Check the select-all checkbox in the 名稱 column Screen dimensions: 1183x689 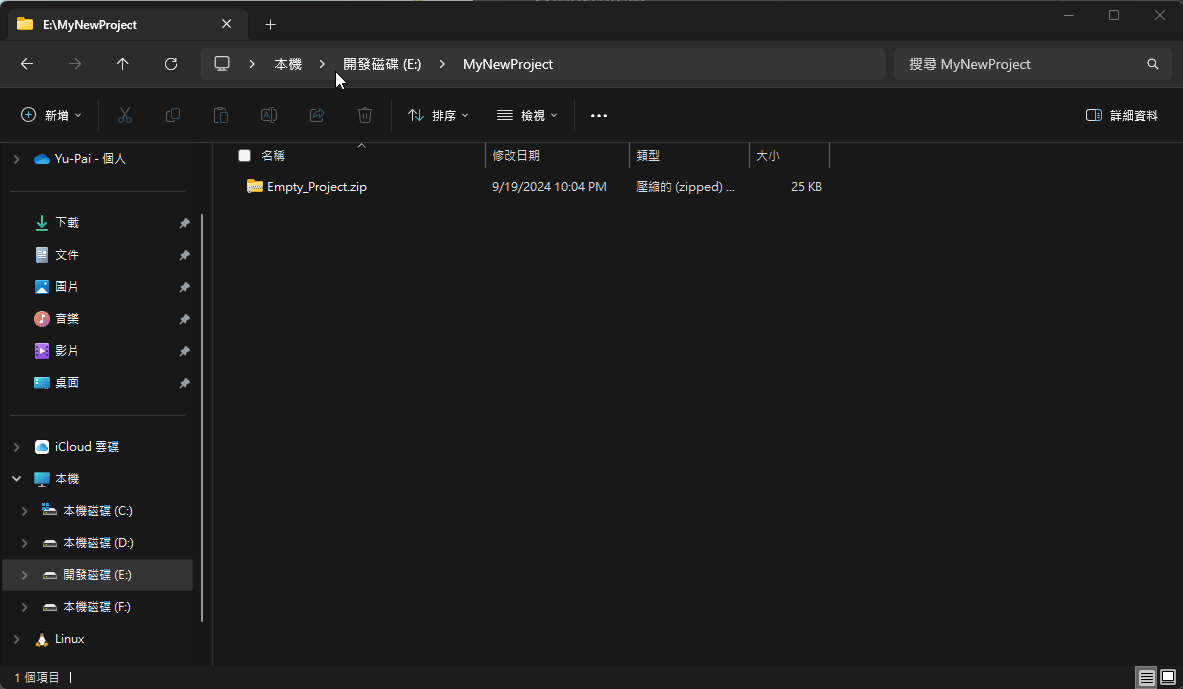coord(244,155)
